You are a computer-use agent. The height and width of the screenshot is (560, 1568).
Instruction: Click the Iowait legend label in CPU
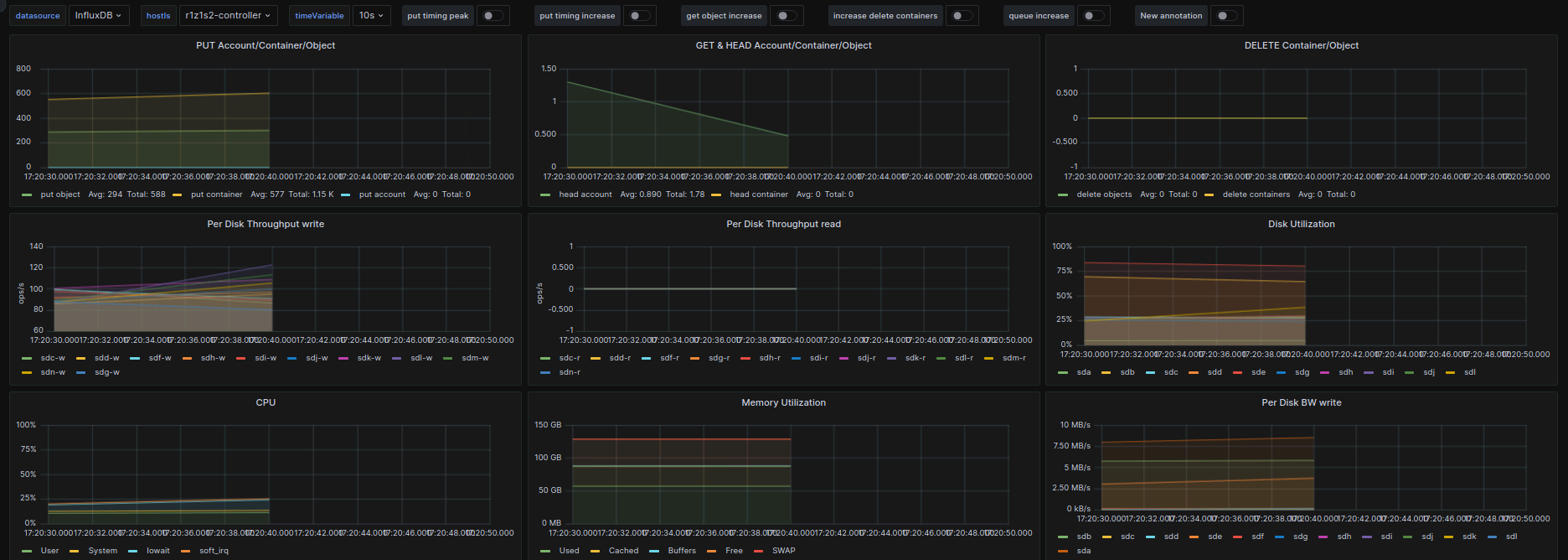(x=157, y=551)
